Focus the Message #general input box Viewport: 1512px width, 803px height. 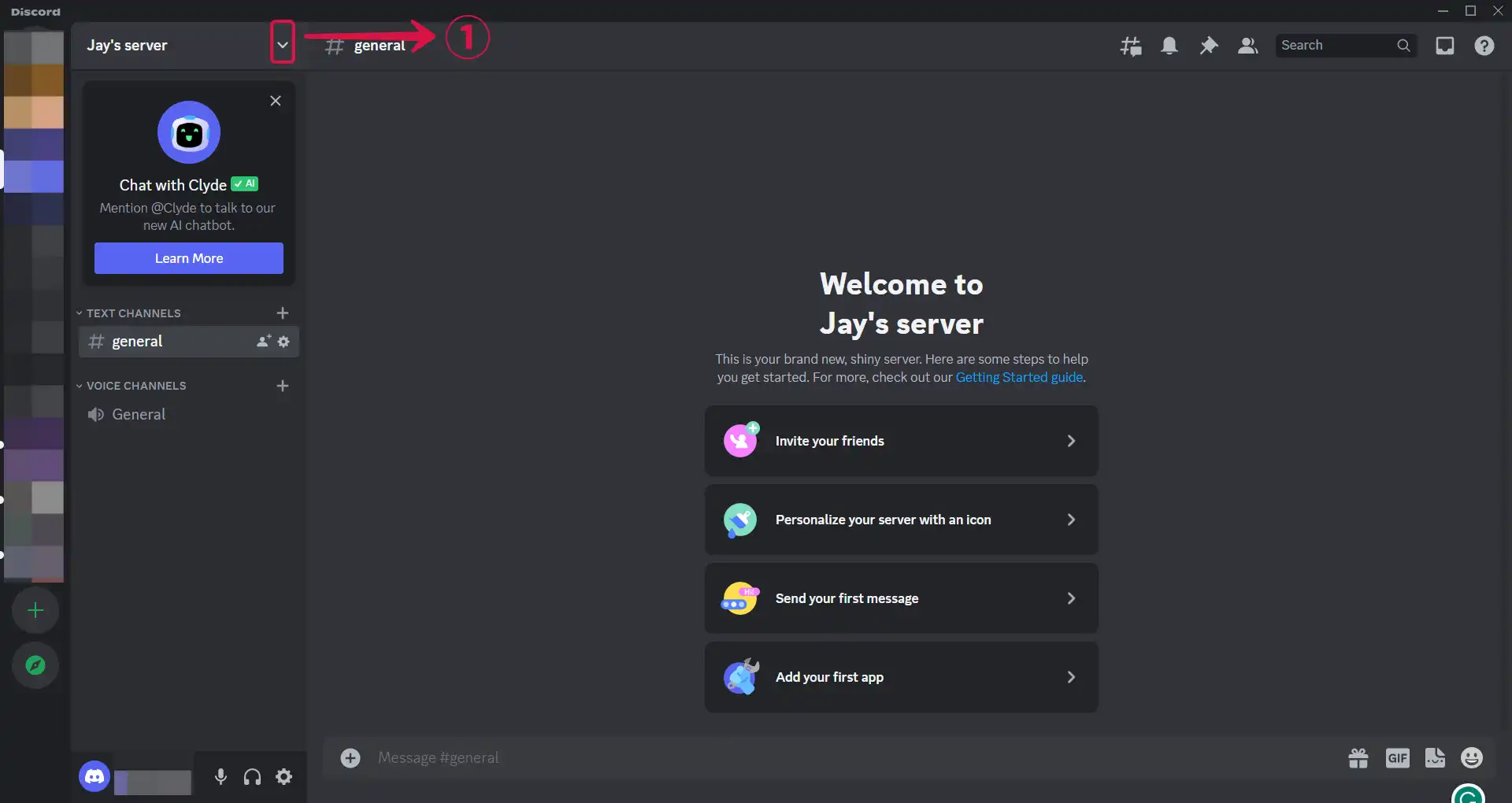pos(854,757)
